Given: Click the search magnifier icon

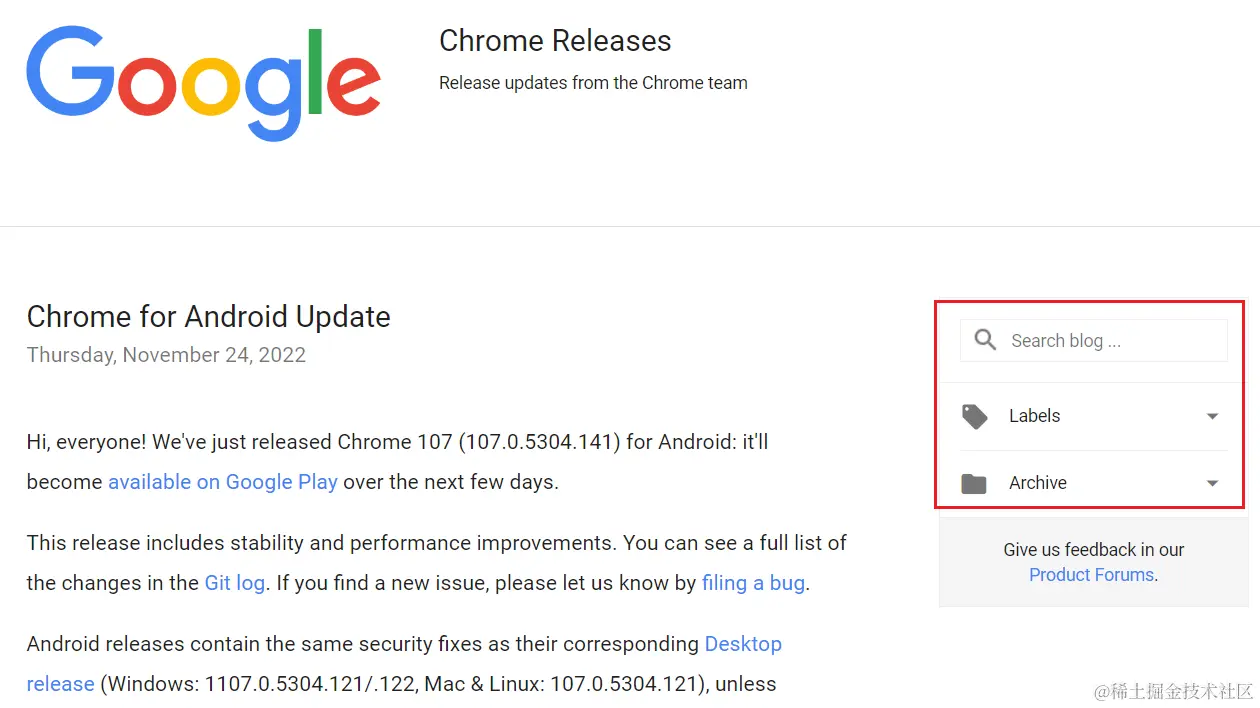Looking at the screenshot, I should (x=985, y=340).
